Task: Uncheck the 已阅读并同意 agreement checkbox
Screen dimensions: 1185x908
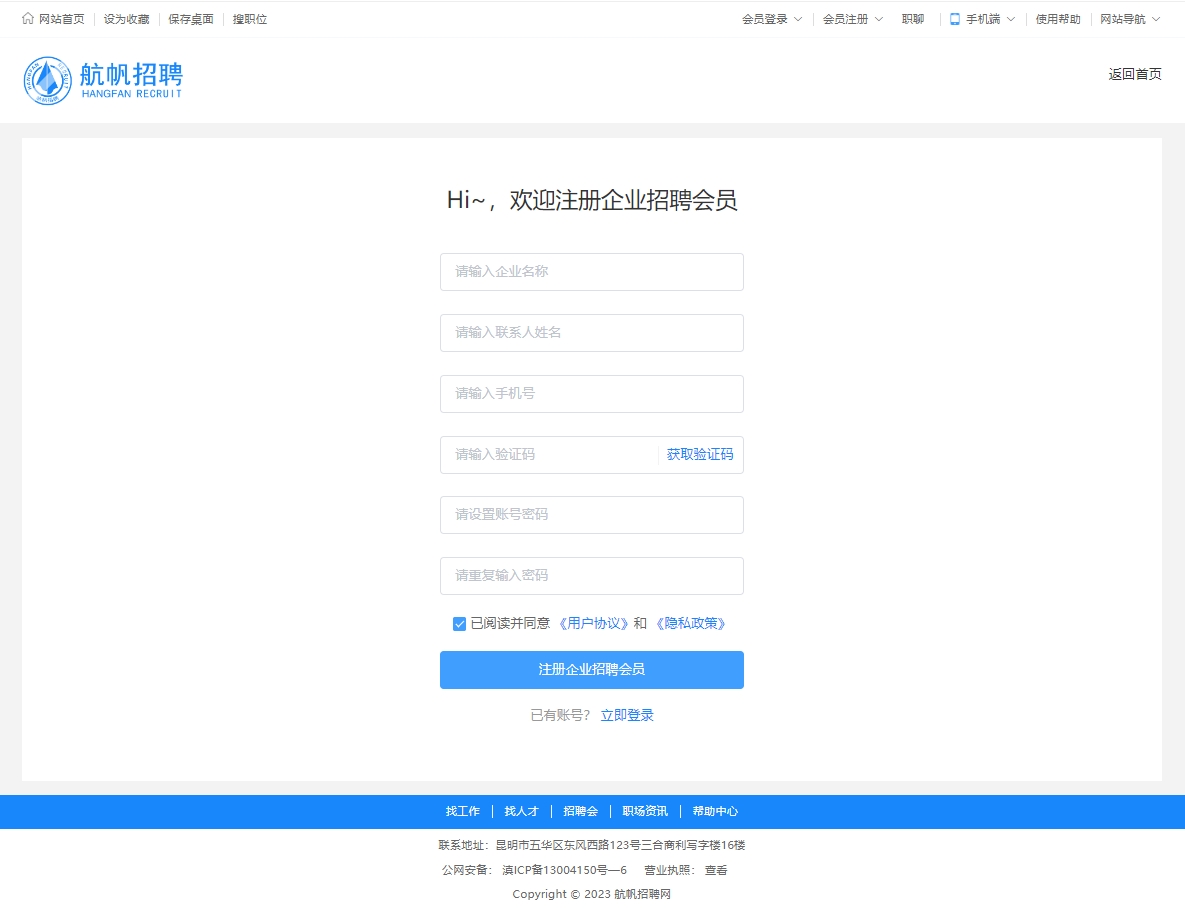Action: click(x=459, y=624)
